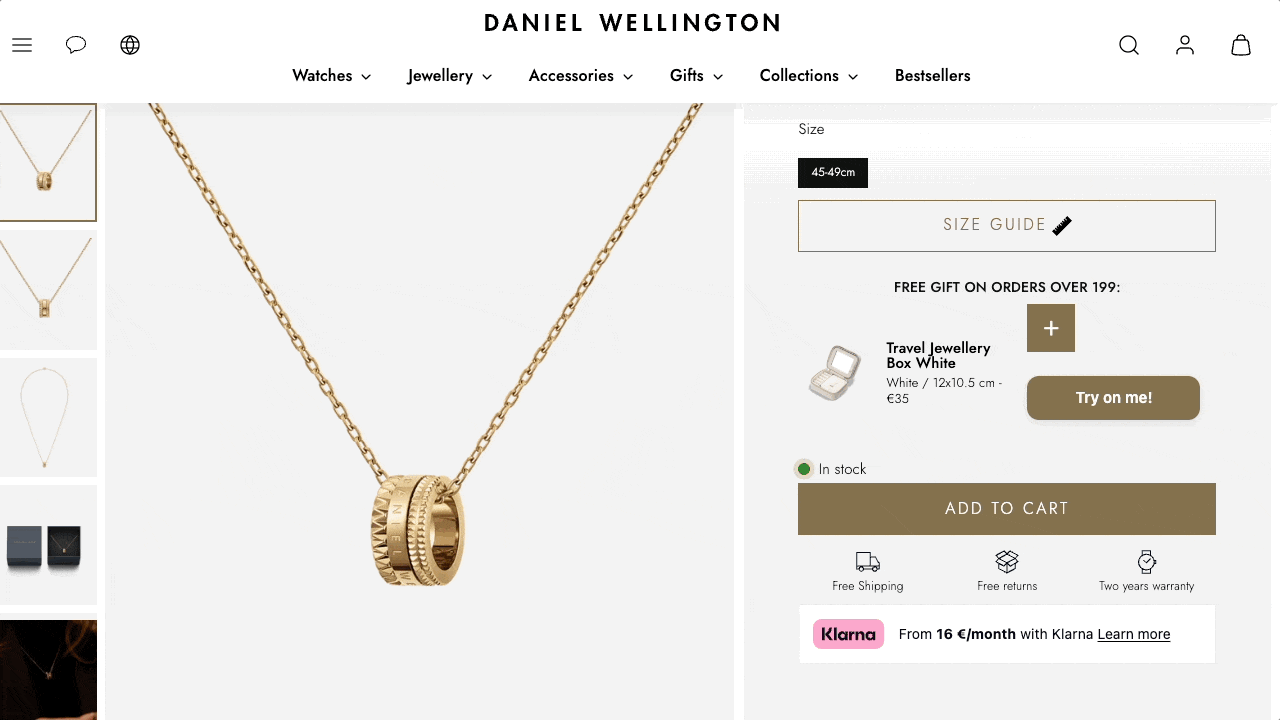
Task: Open the SIZE GUIDE button
Action: pos(1007,226)
